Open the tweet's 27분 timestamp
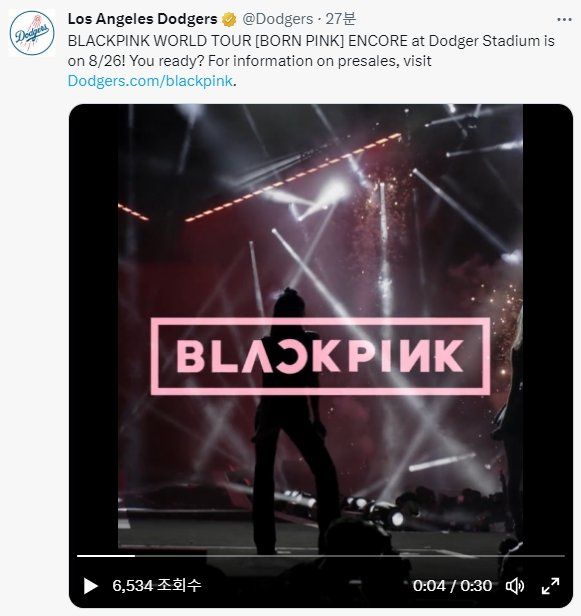 [x=340, y=19]
